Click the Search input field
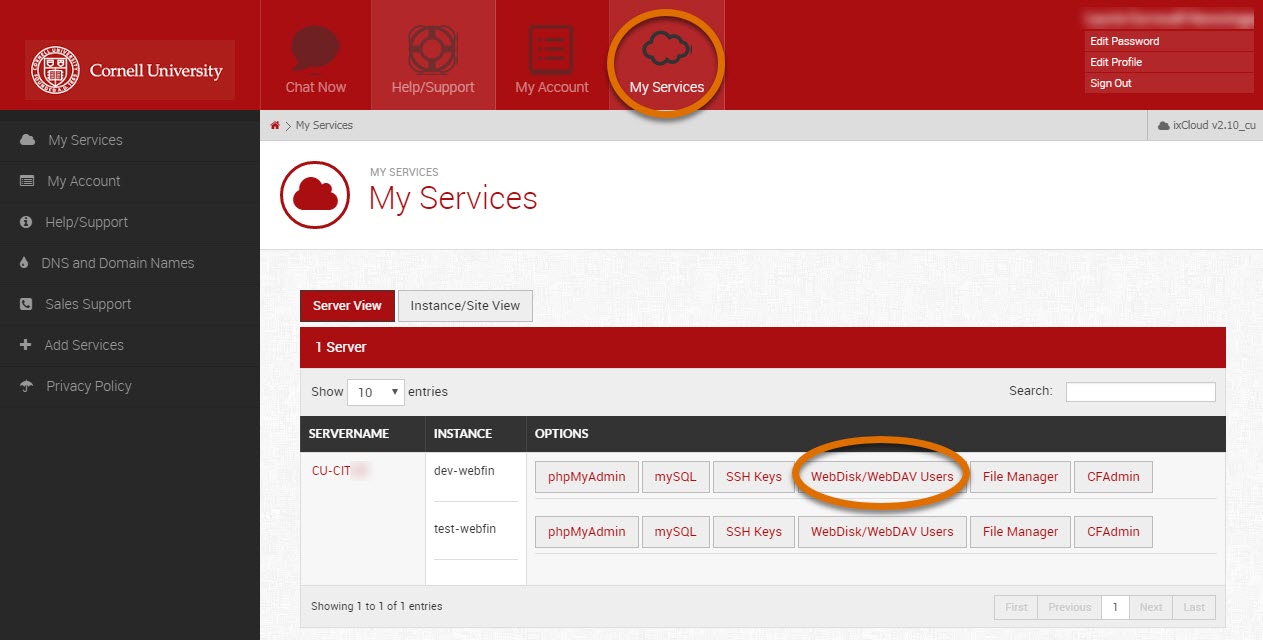Viewport: 1263px width, 640px height. (1140, 392)
